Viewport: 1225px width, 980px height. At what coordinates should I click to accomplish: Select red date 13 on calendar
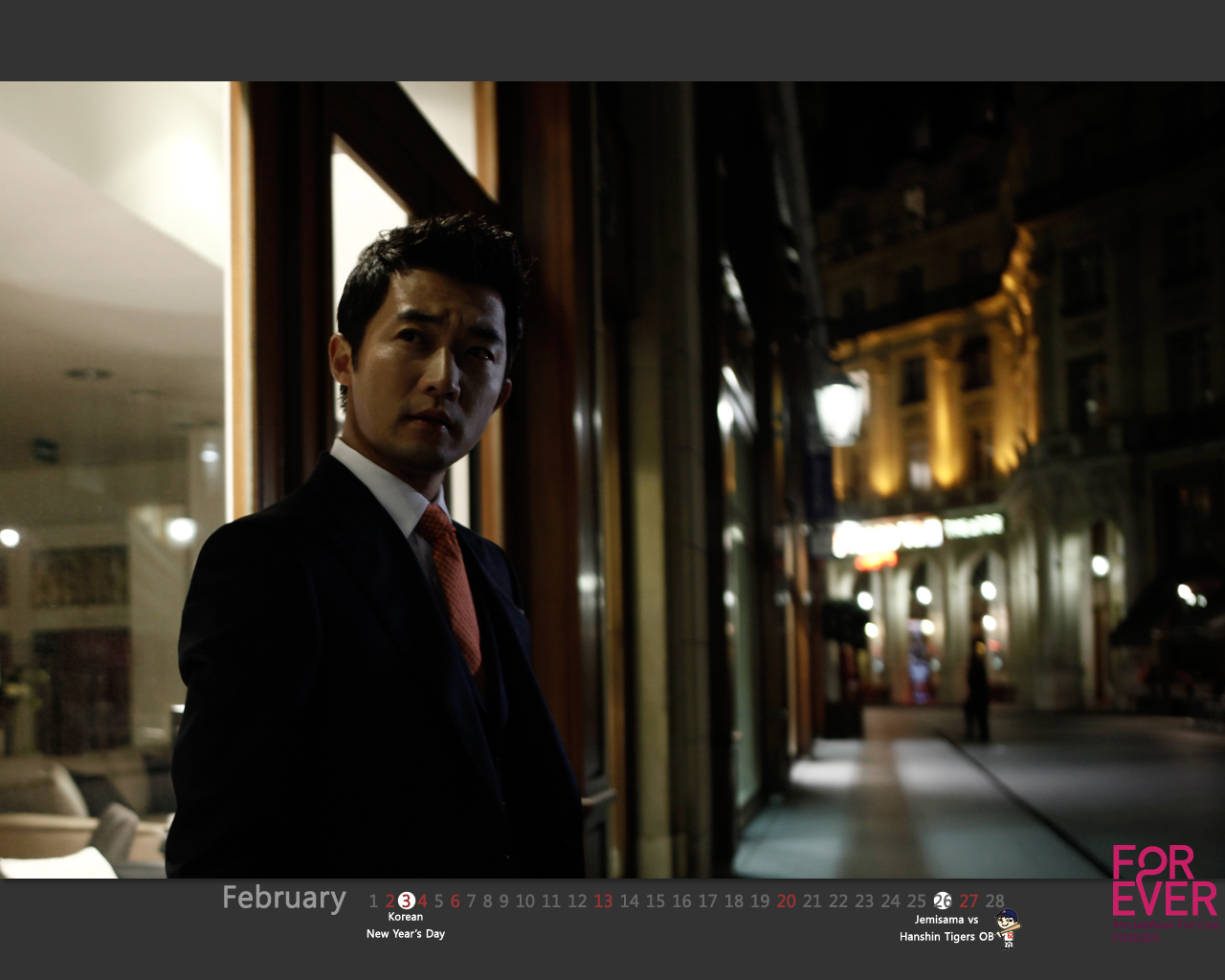tap(603, 901)
